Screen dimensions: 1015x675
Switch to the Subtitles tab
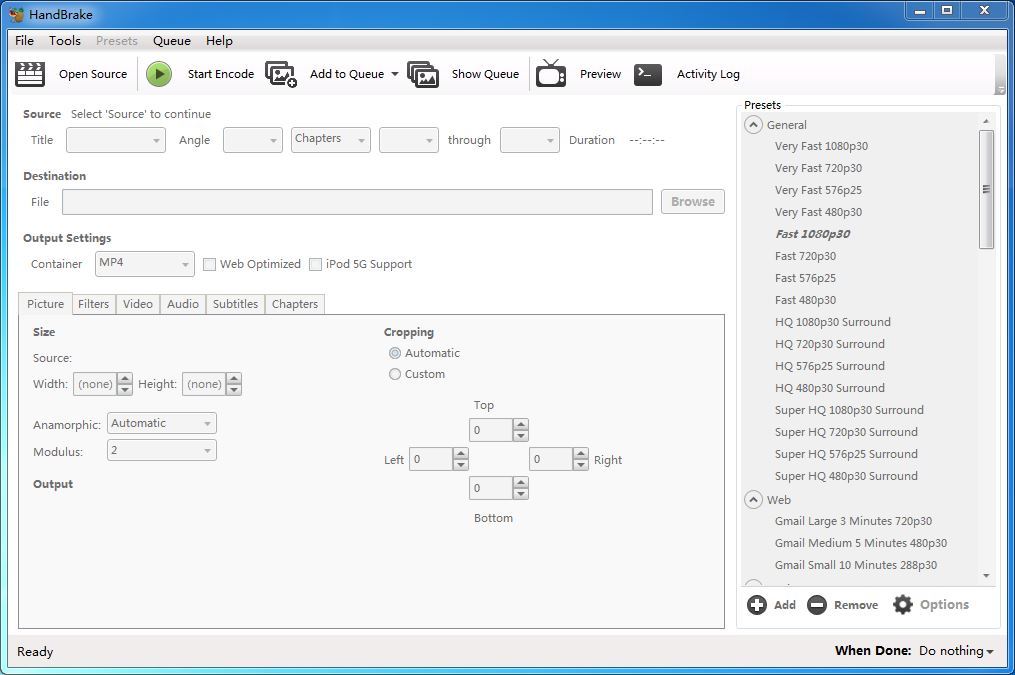click(x=235, y=304)
